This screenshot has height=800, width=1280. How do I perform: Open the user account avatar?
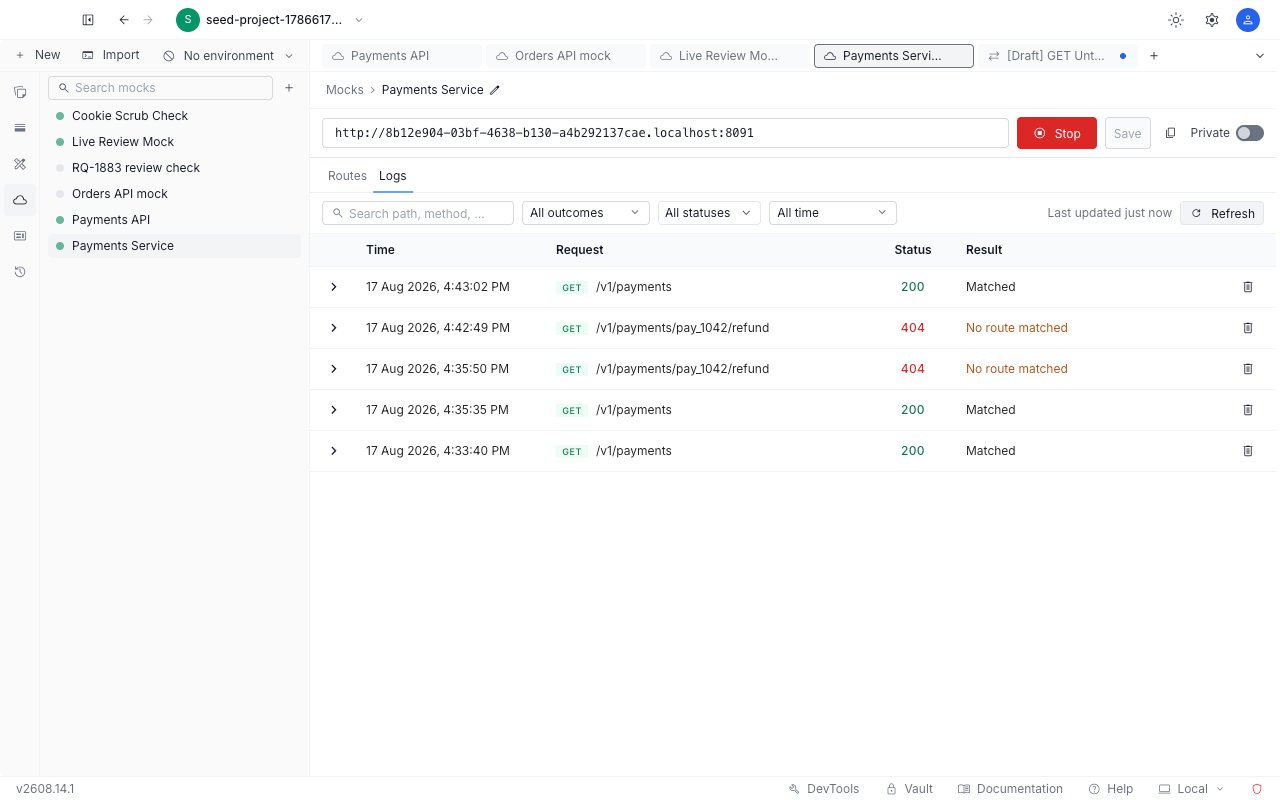tap(1247, 20)
